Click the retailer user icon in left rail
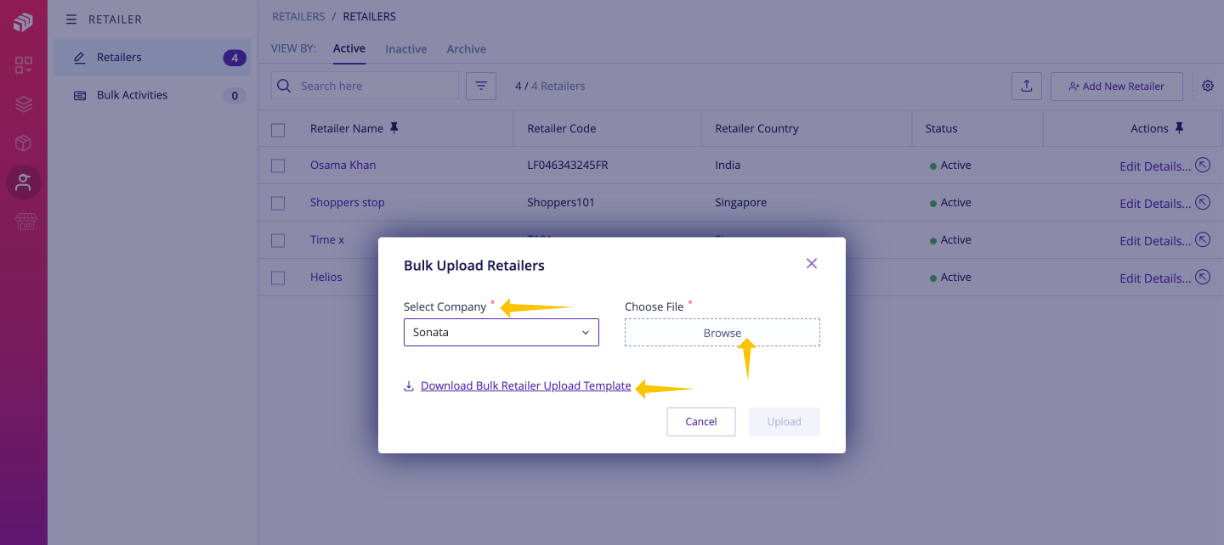Viewport: 1224px width, 545px height. (24, 182)
